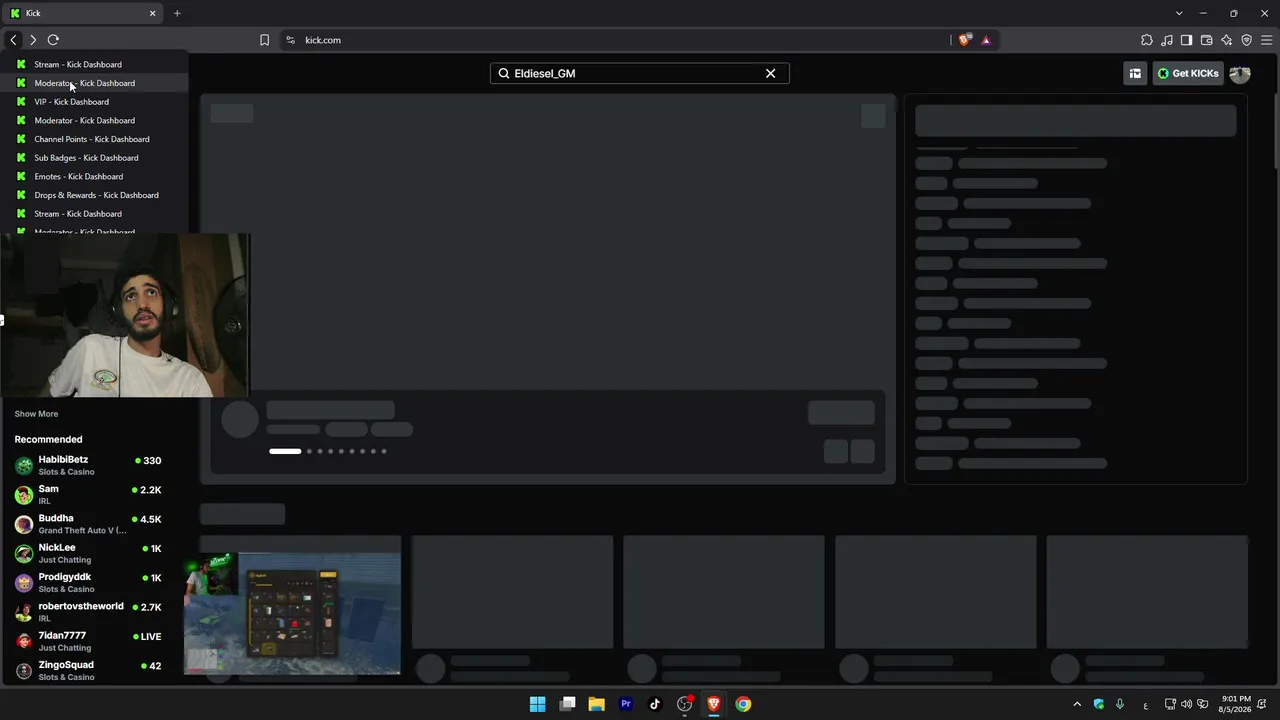1280x720 pixels.
Task: Open the Brave Shields lion icon
Action: [964, 40]
